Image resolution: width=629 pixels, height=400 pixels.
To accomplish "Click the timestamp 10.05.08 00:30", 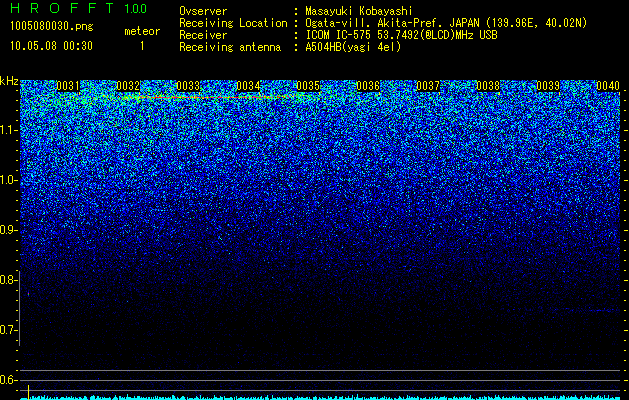I will [x=51, y=46].
